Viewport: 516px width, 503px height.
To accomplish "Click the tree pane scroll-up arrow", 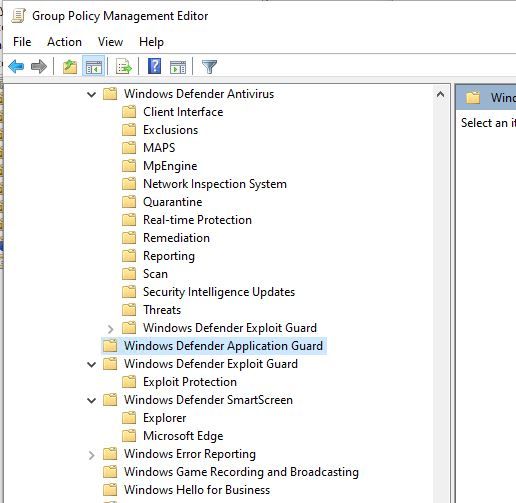I will (440, 95).
